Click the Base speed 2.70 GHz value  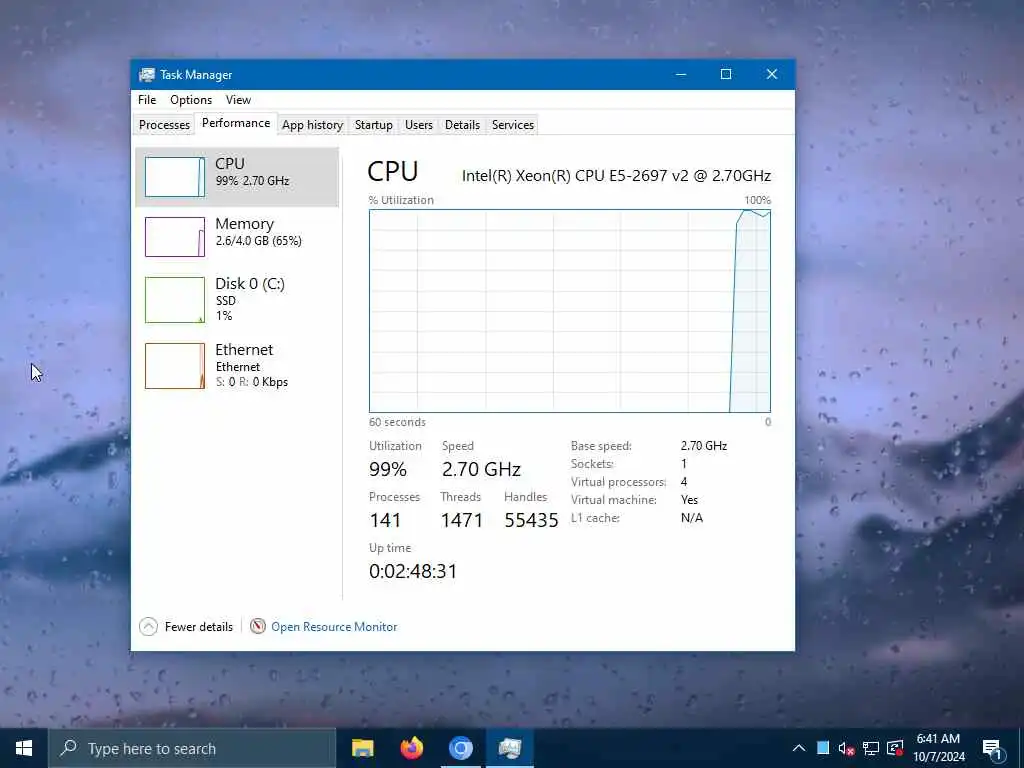tap(704, 445)
